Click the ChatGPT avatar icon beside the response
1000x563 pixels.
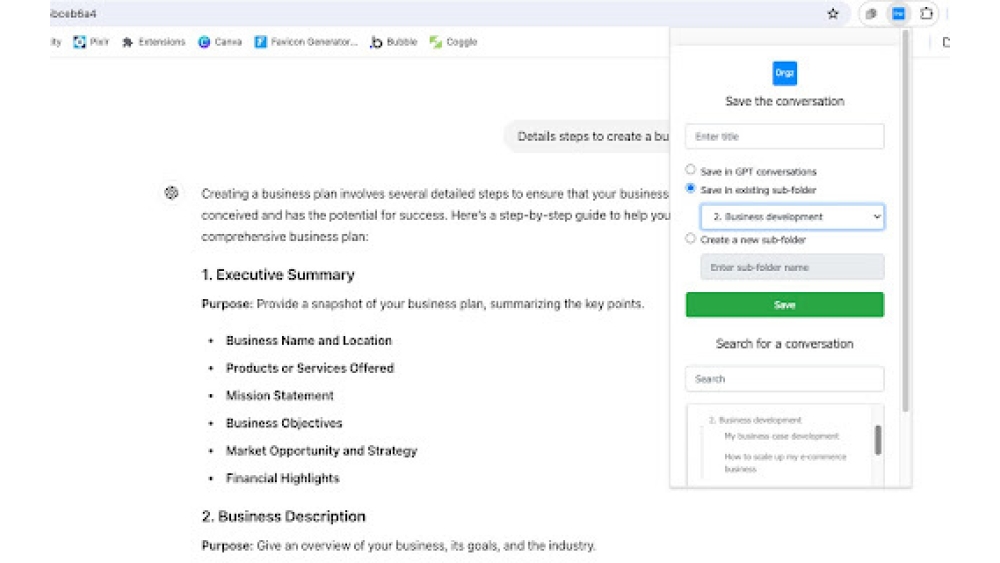pos(172,193)
